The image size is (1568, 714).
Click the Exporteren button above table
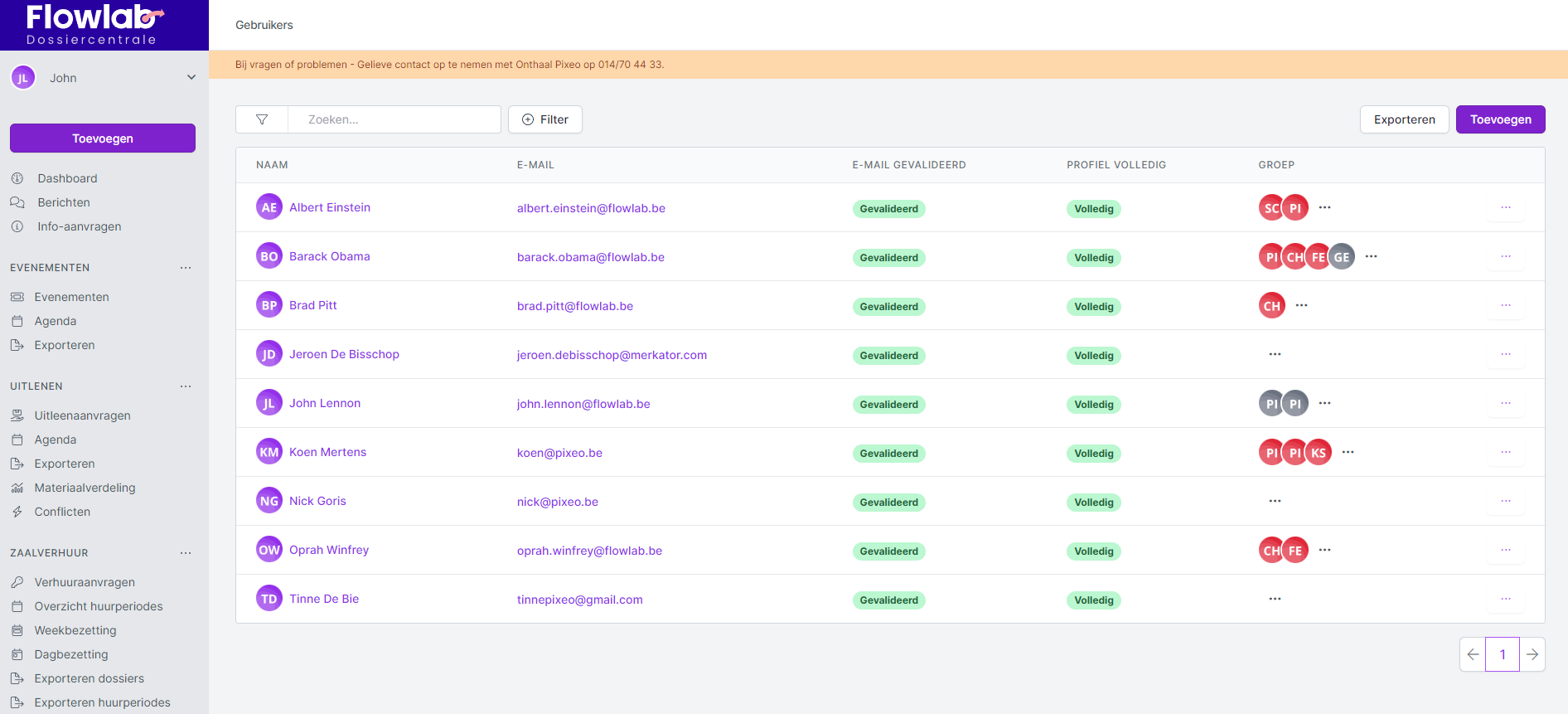(x=1404, y=119)
